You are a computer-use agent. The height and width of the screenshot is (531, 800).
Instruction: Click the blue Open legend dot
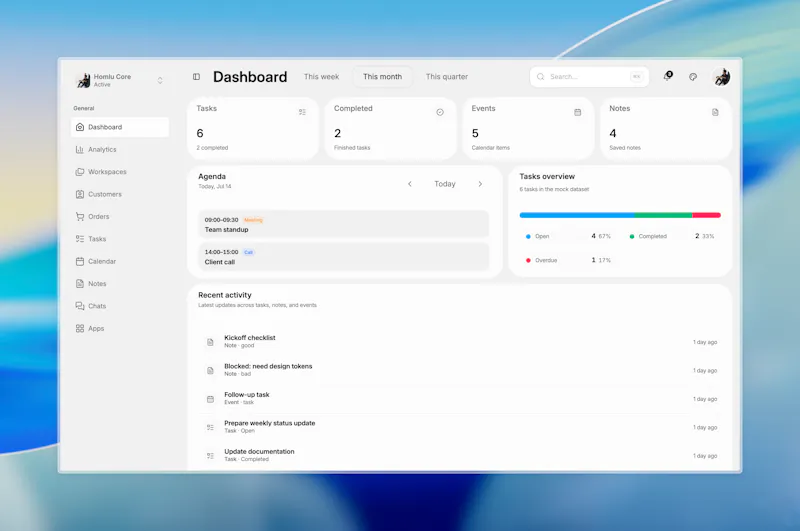tap(528, 236)
